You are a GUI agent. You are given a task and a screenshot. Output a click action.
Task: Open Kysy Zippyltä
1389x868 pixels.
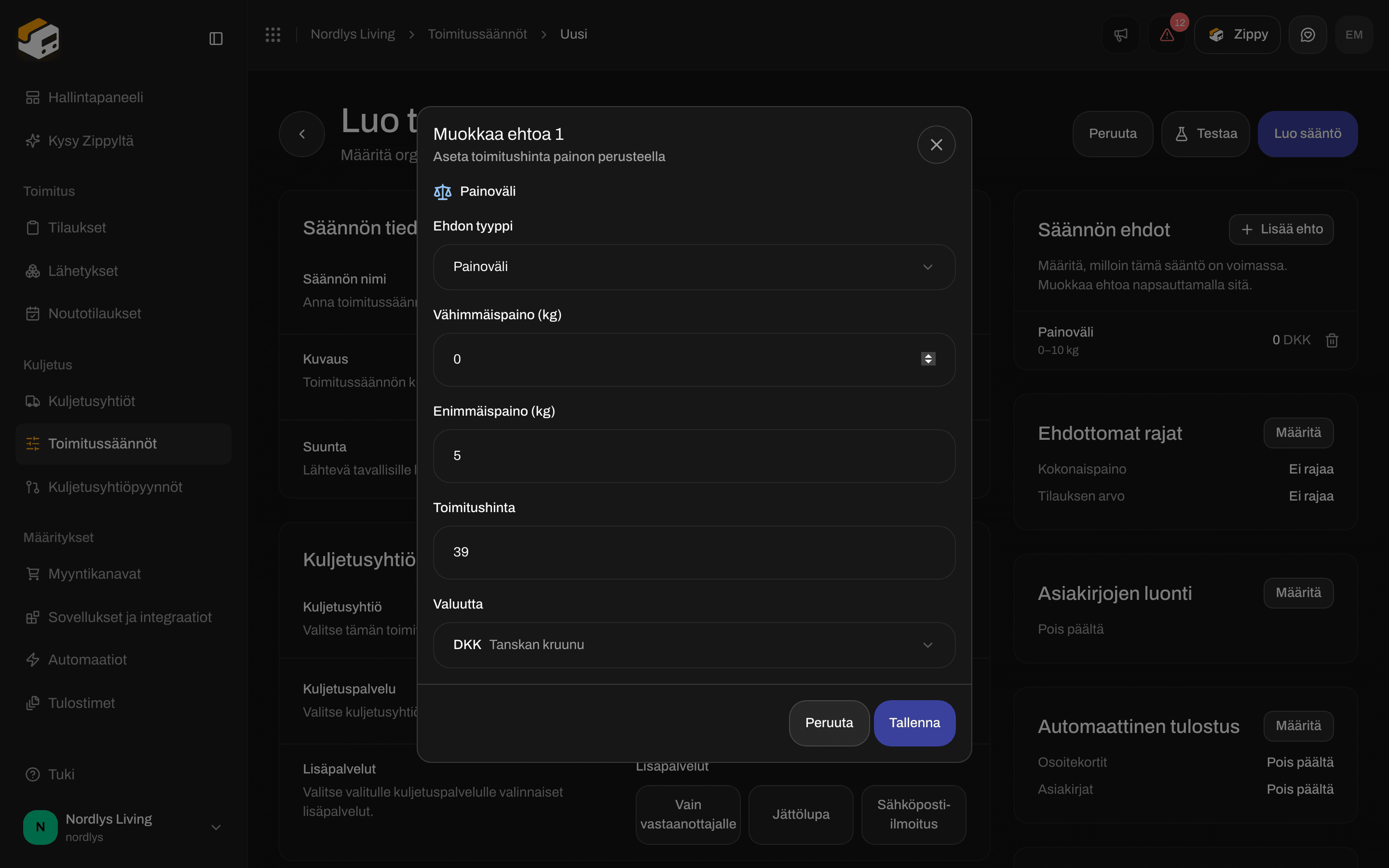(123, 141)
